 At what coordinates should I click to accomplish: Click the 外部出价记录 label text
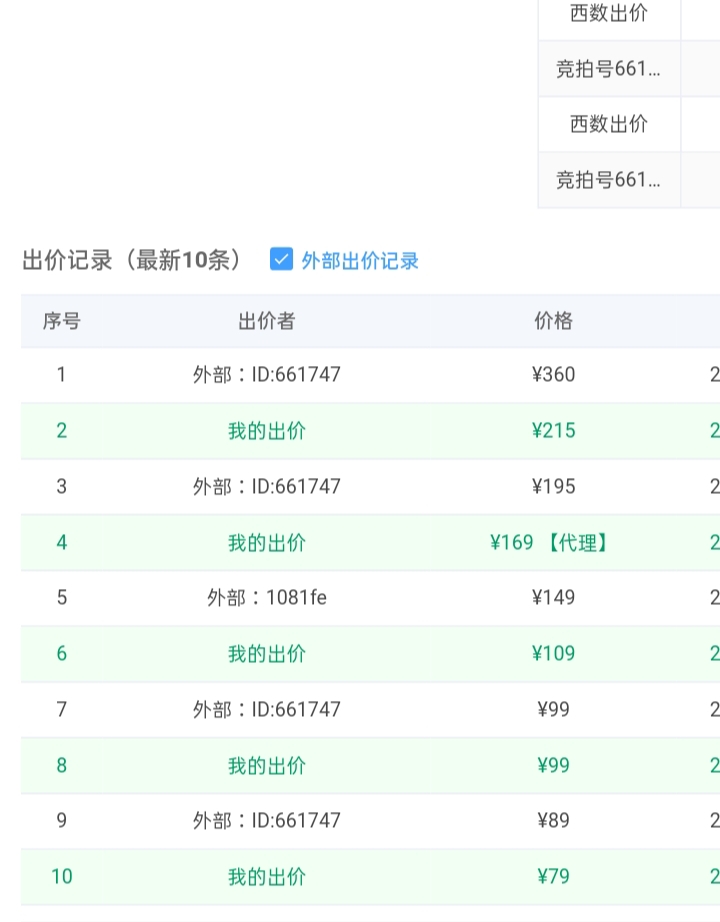coord(360,261)
